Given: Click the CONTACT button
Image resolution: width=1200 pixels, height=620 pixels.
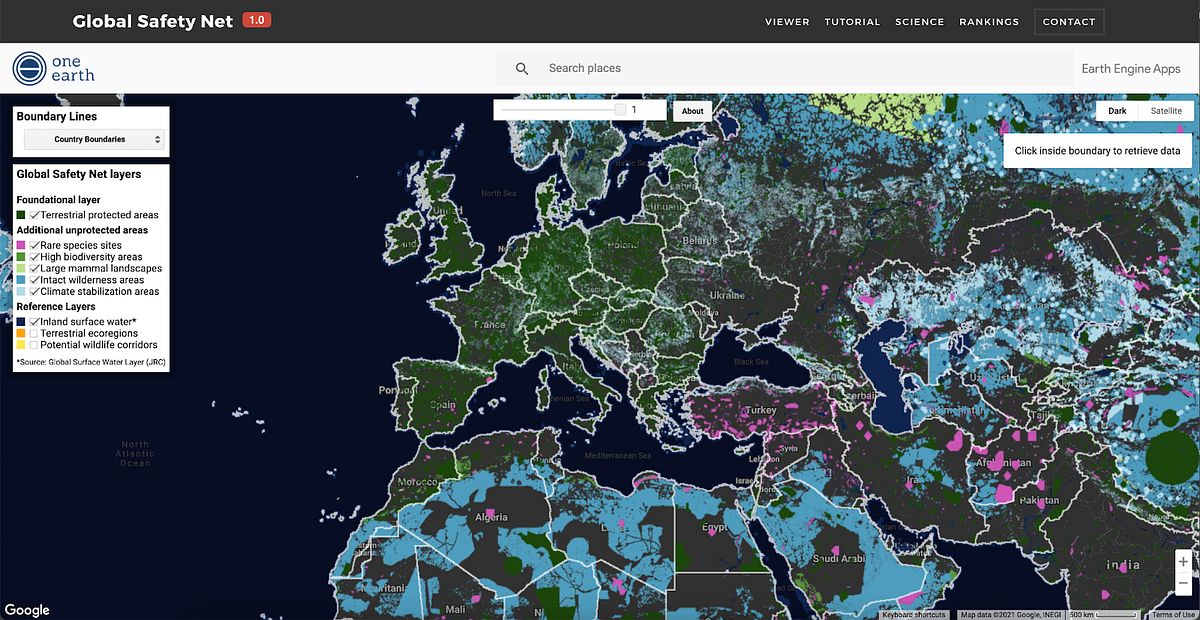Looking at the screenshot, I should [x=1068, y=21].
